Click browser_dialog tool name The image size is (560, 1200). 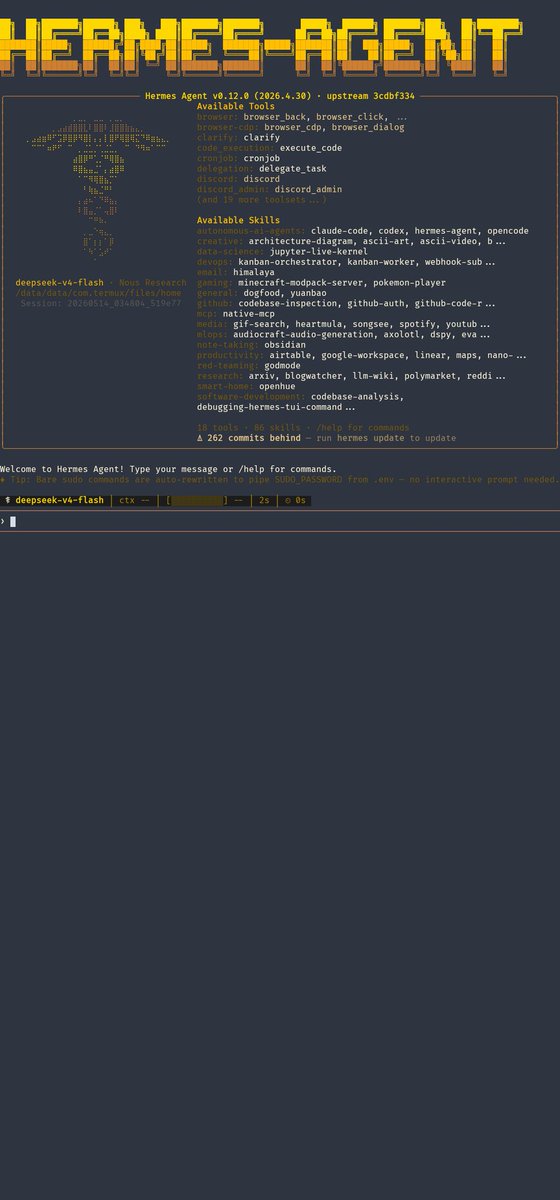[368, 127]
